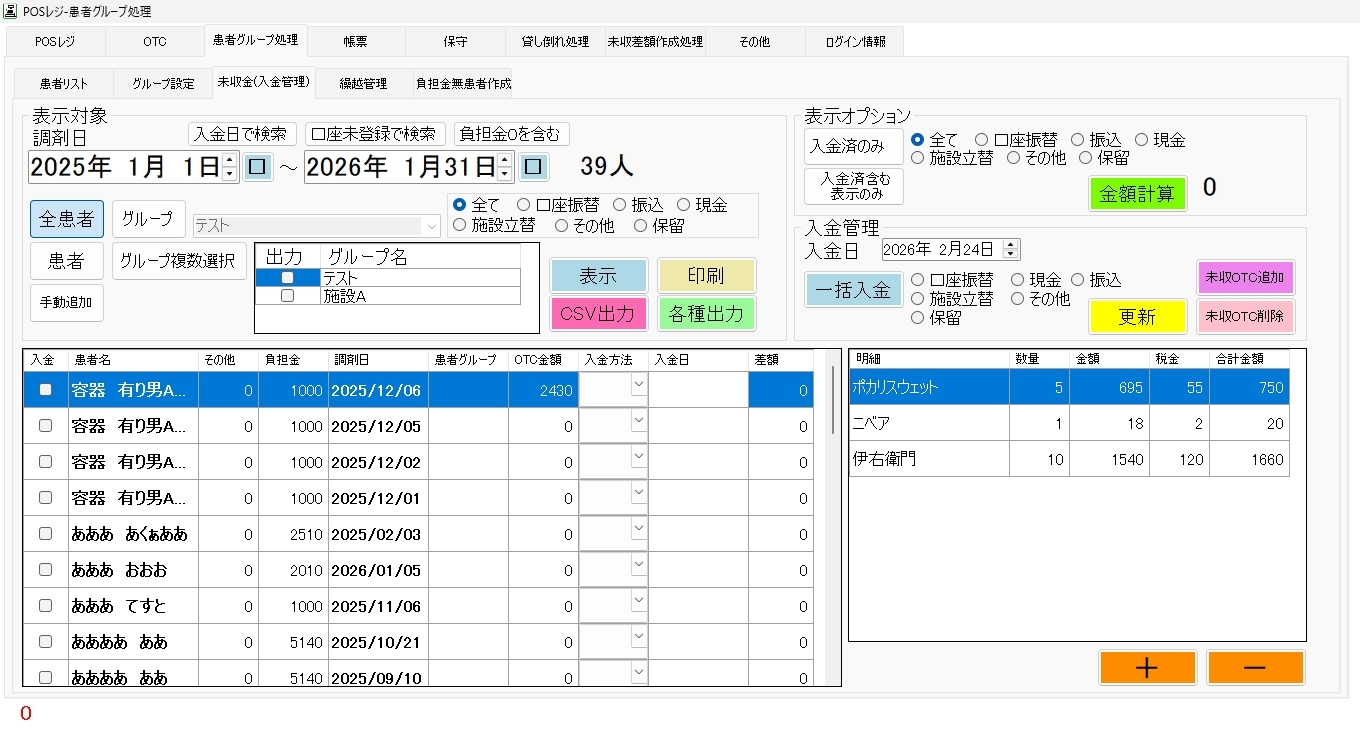Tick the 施設A output checkbox

tap(288, 296)
